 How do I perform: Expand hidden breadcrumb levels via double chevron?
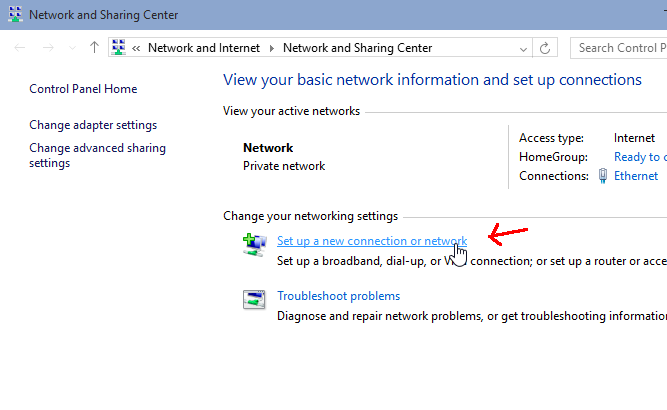click(136, 48)
